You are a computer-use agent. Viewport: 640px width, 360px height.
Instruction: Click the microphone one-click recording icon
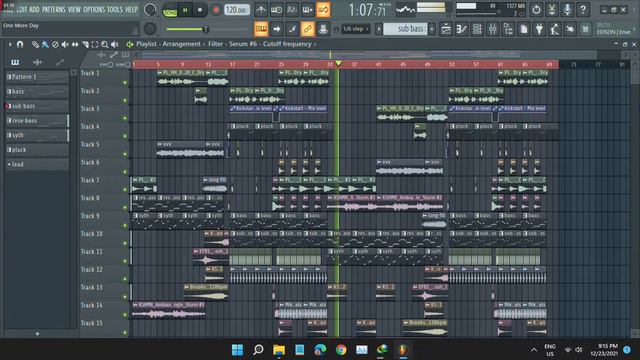[567, 10]
